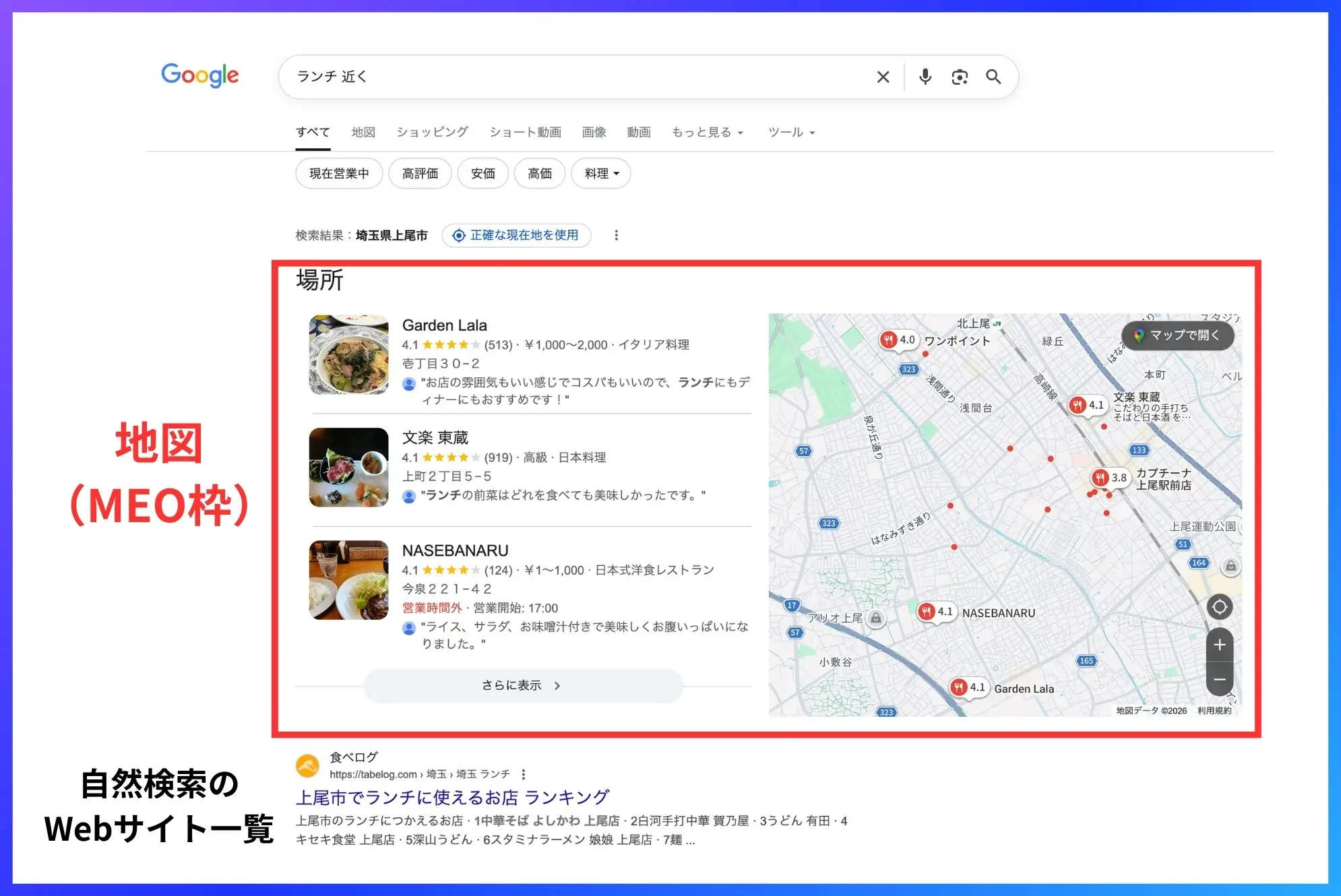Click the my-location target icon on the map
The height and width of the screenshot is (896, 1341).
click(1219, 606)
